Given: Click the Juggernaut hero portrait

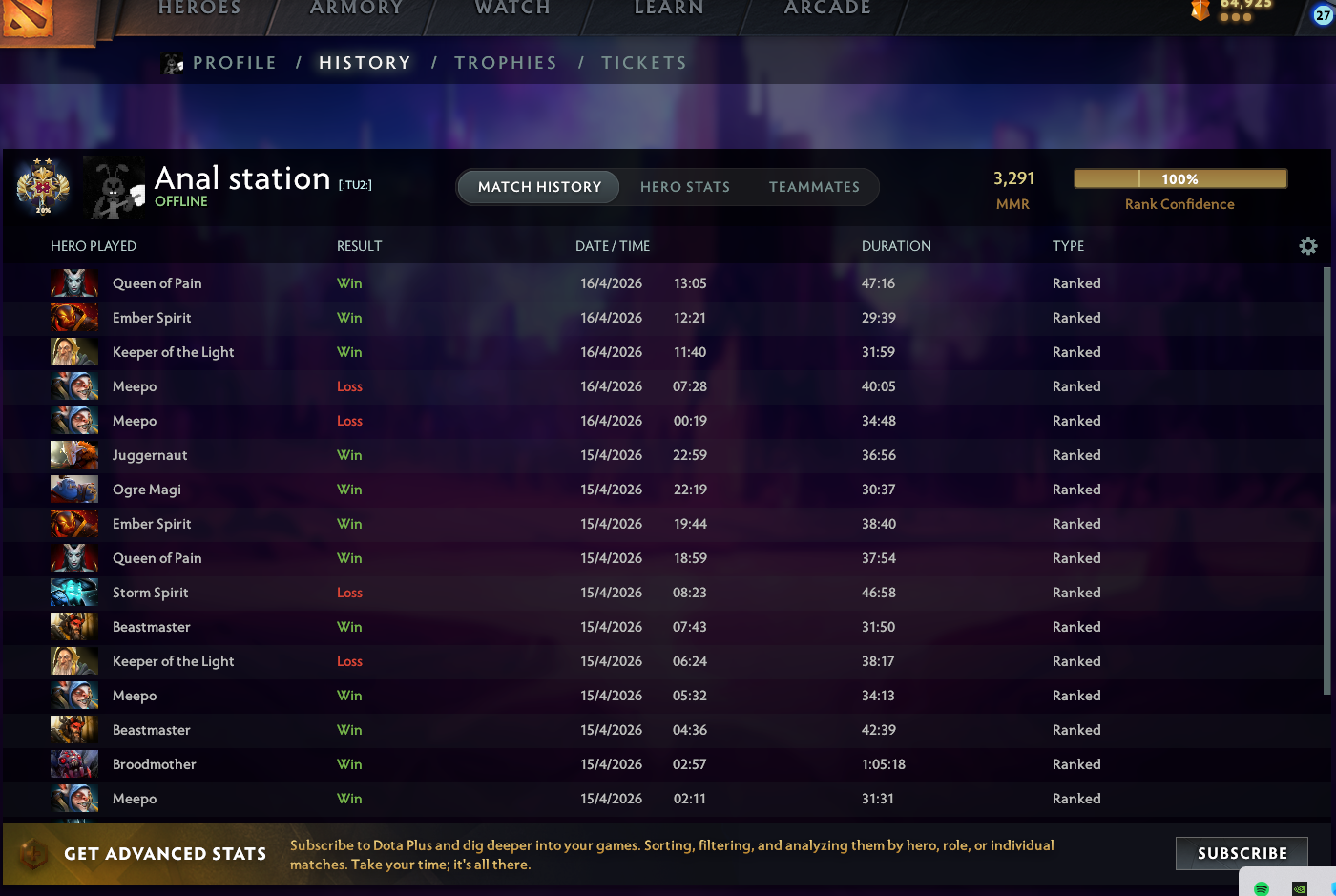Looking at the screenshot, I should [x=74, y=455].
